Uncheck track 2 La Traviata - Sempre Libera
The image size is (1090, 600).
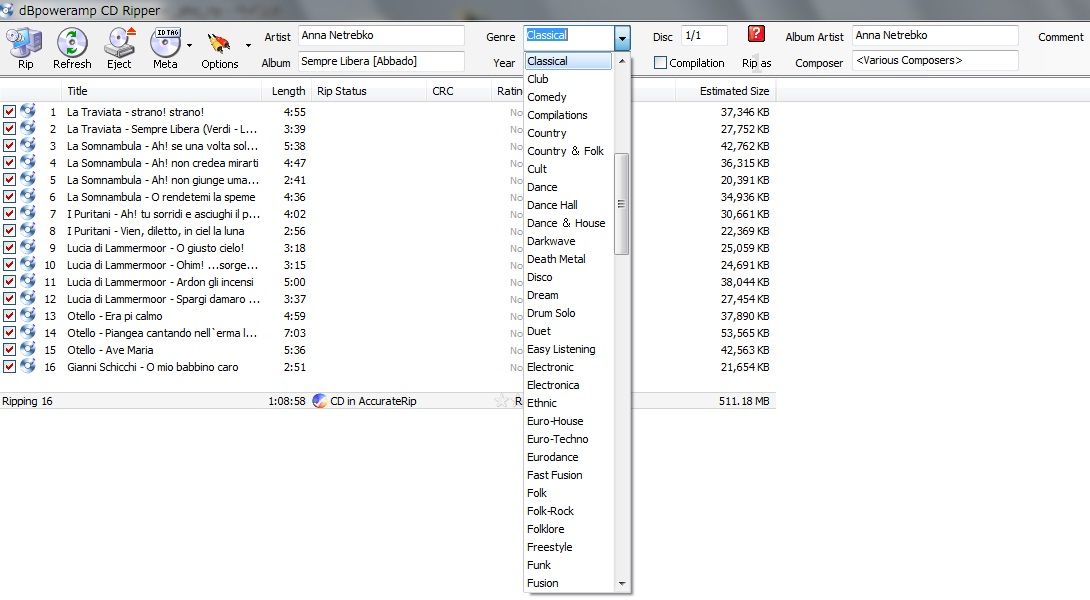[9, 129]
